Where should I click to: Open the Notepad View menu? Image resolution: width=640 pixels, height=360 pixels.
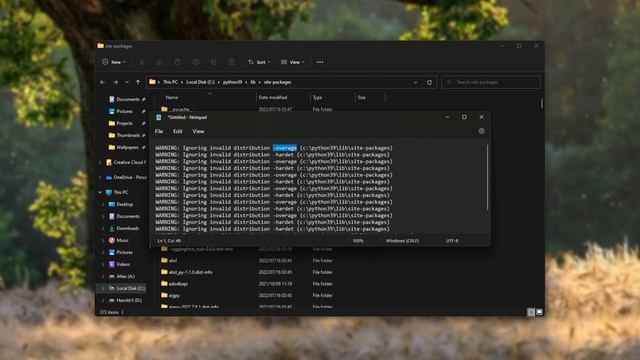(x=198, y=131)
